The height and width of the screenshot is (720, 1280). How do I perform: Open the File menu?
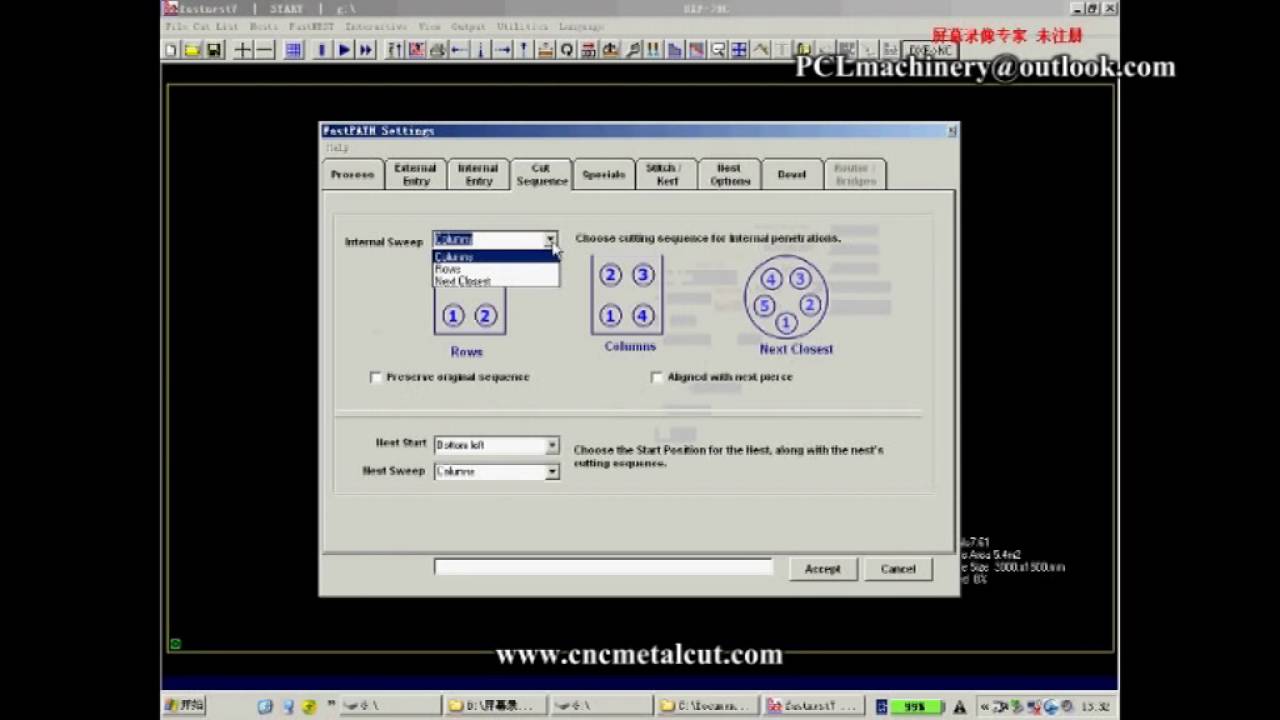[176, 26]
